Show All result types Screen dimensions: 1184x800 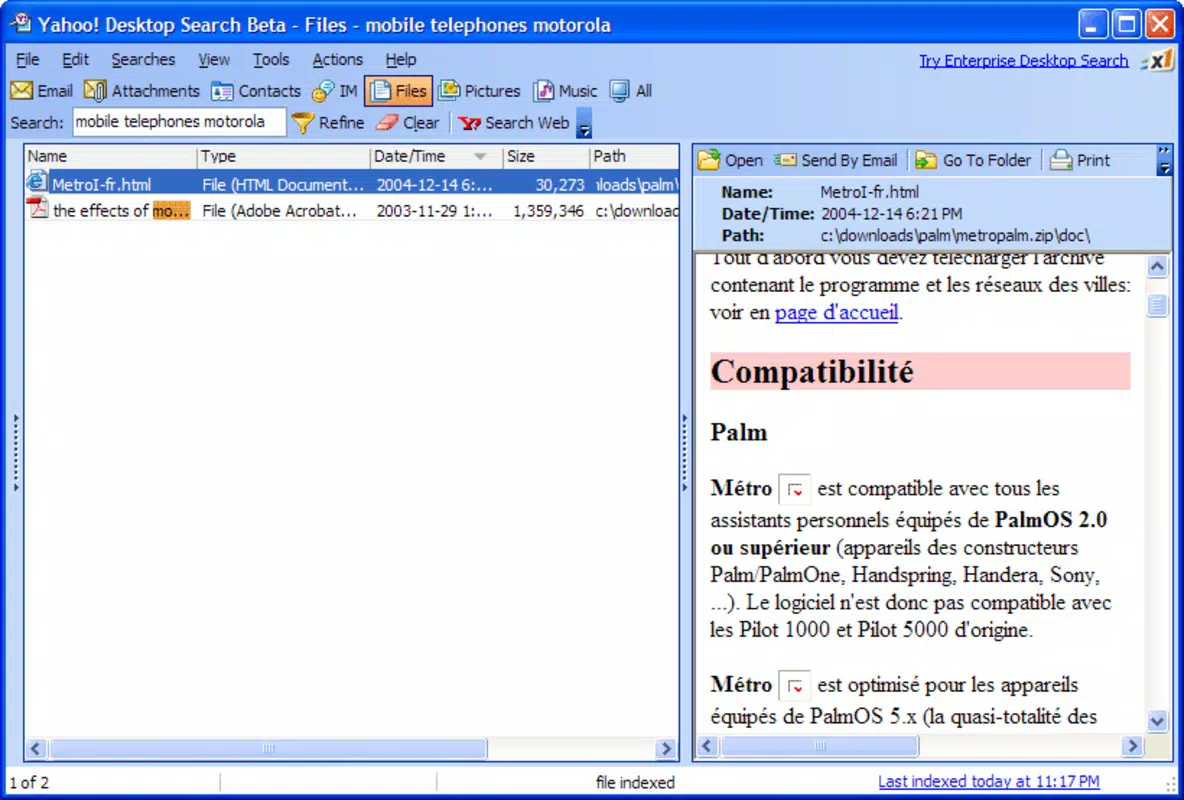pyautogui.click(x=631, y=91)
